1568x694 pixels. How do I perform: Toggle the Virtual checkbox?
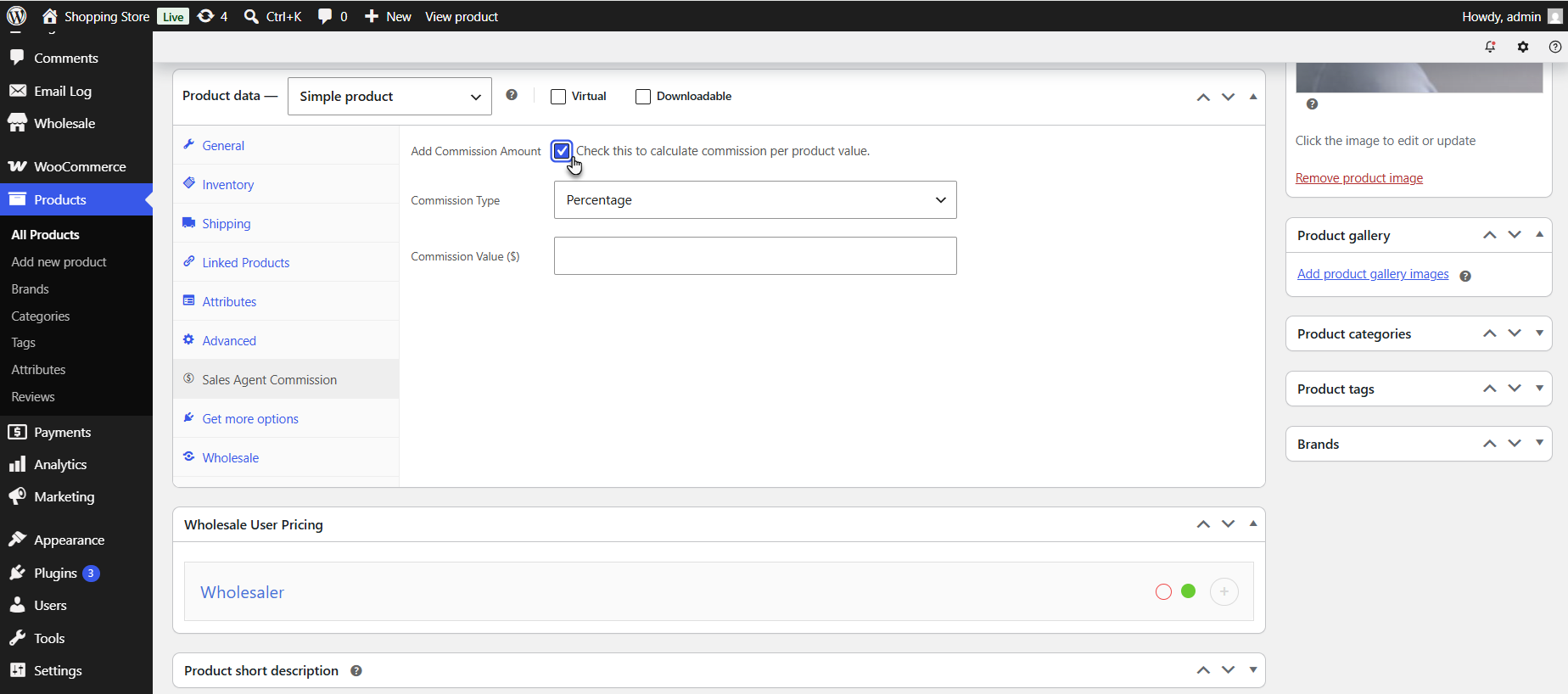pyautogui.click(x=558, y=97)
